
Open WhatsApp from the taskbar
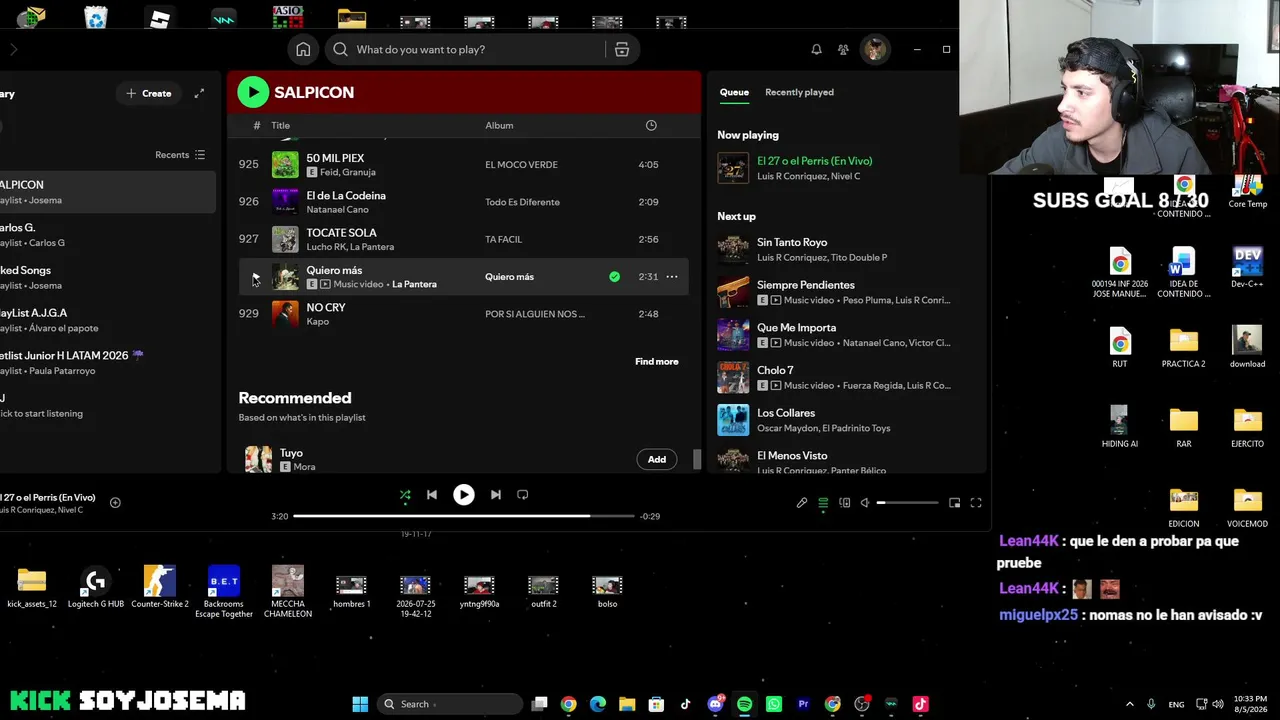[774, 704]
